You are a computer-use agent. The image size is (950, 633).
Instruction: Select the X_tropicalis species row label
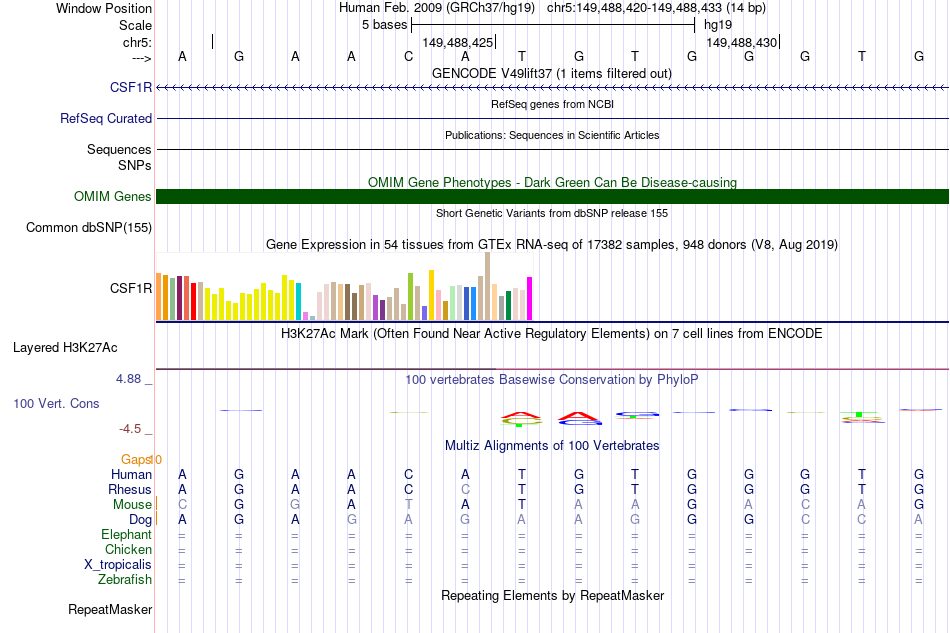(118, 565)
